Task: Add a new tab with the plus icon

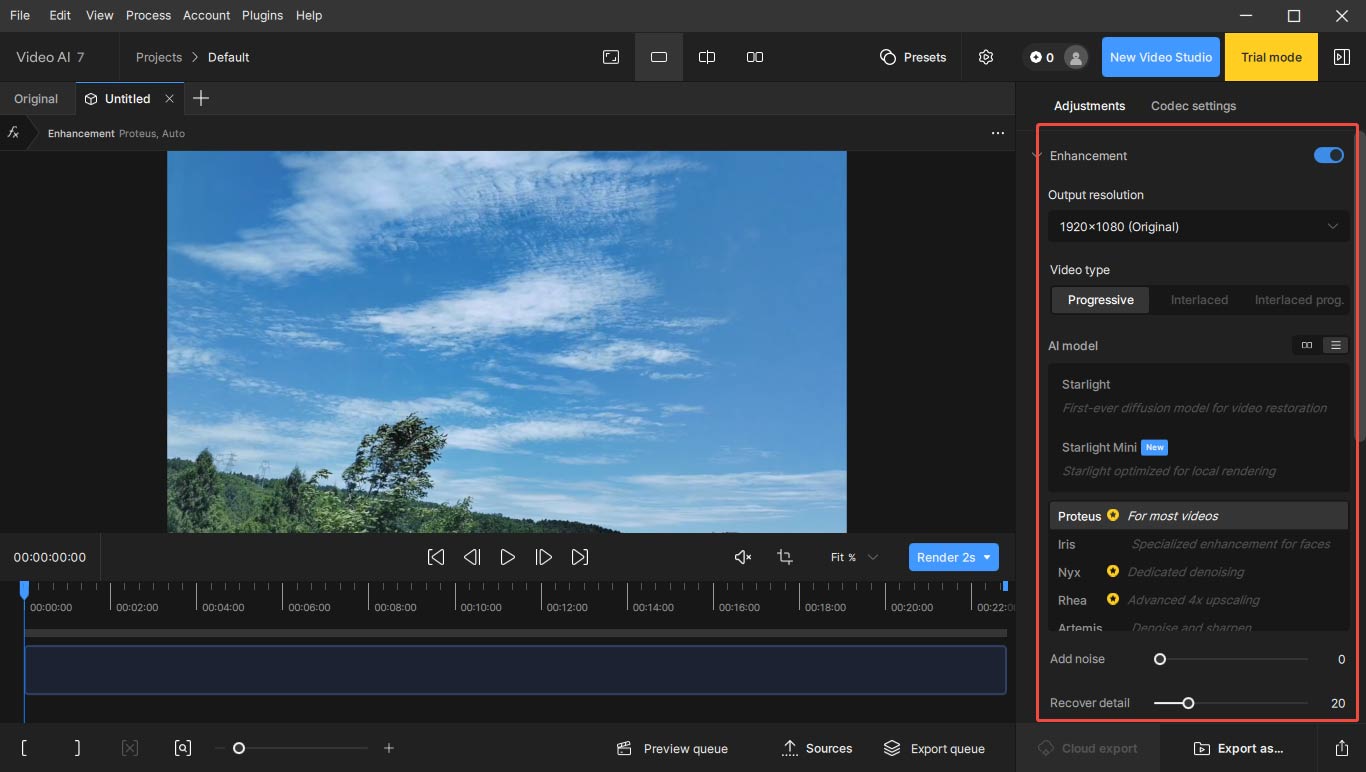Action: point(201,98)
